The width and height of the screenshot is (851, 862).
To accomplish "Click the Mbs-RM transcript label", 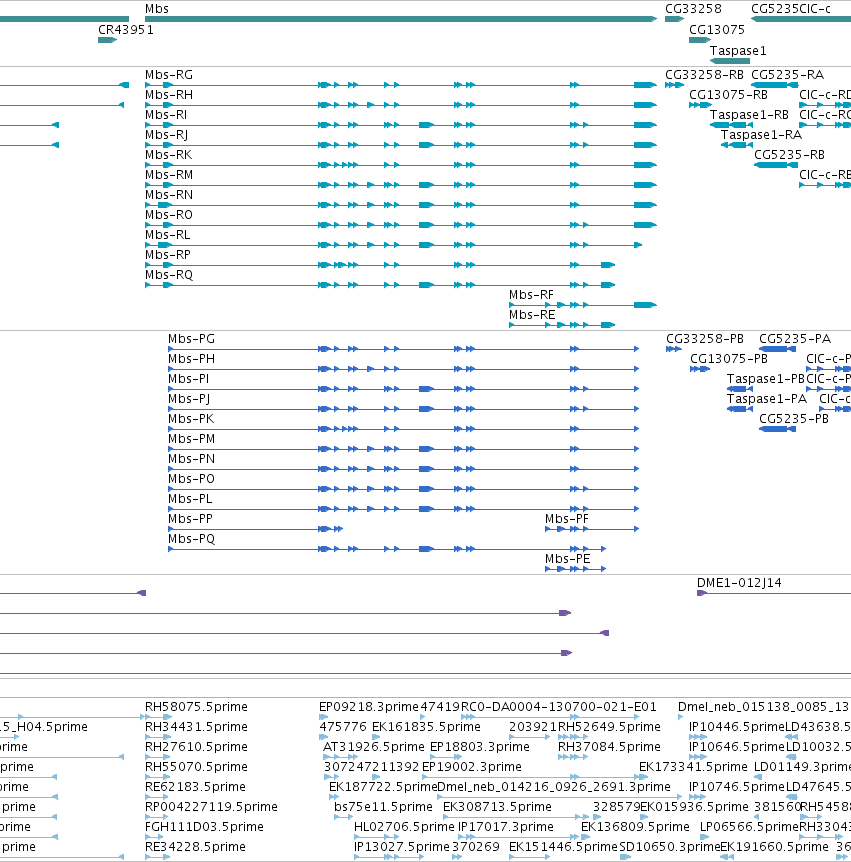I will point(169,175).
